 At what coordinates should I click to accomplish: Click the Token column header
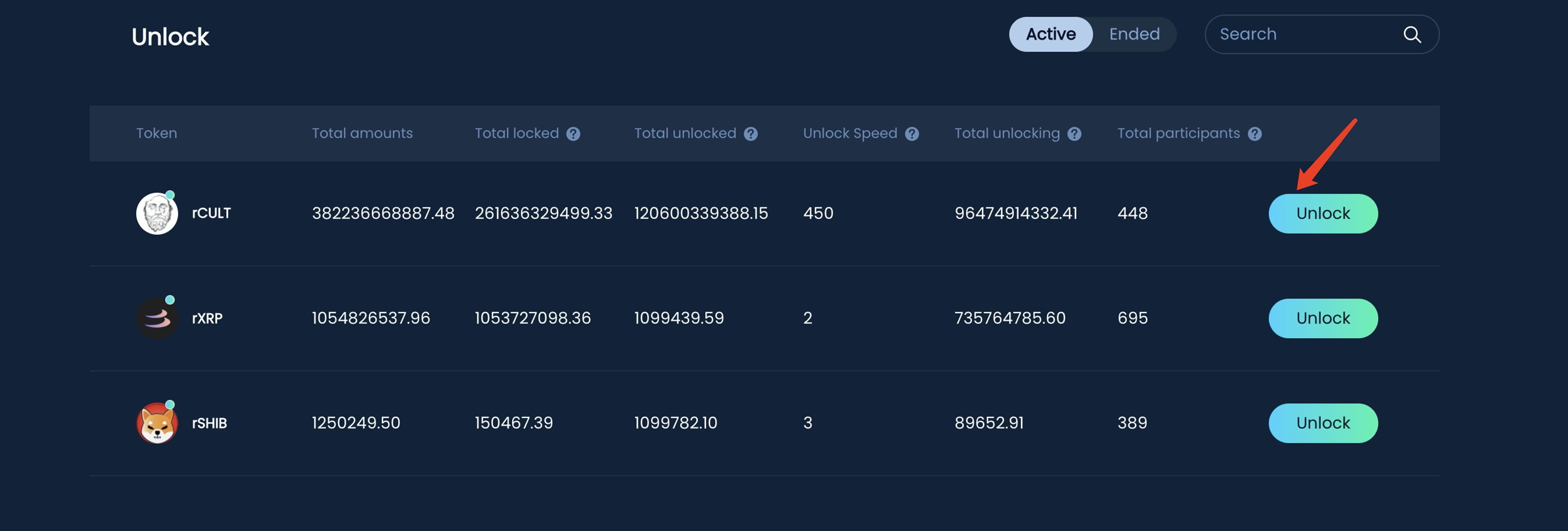[157, 133]
